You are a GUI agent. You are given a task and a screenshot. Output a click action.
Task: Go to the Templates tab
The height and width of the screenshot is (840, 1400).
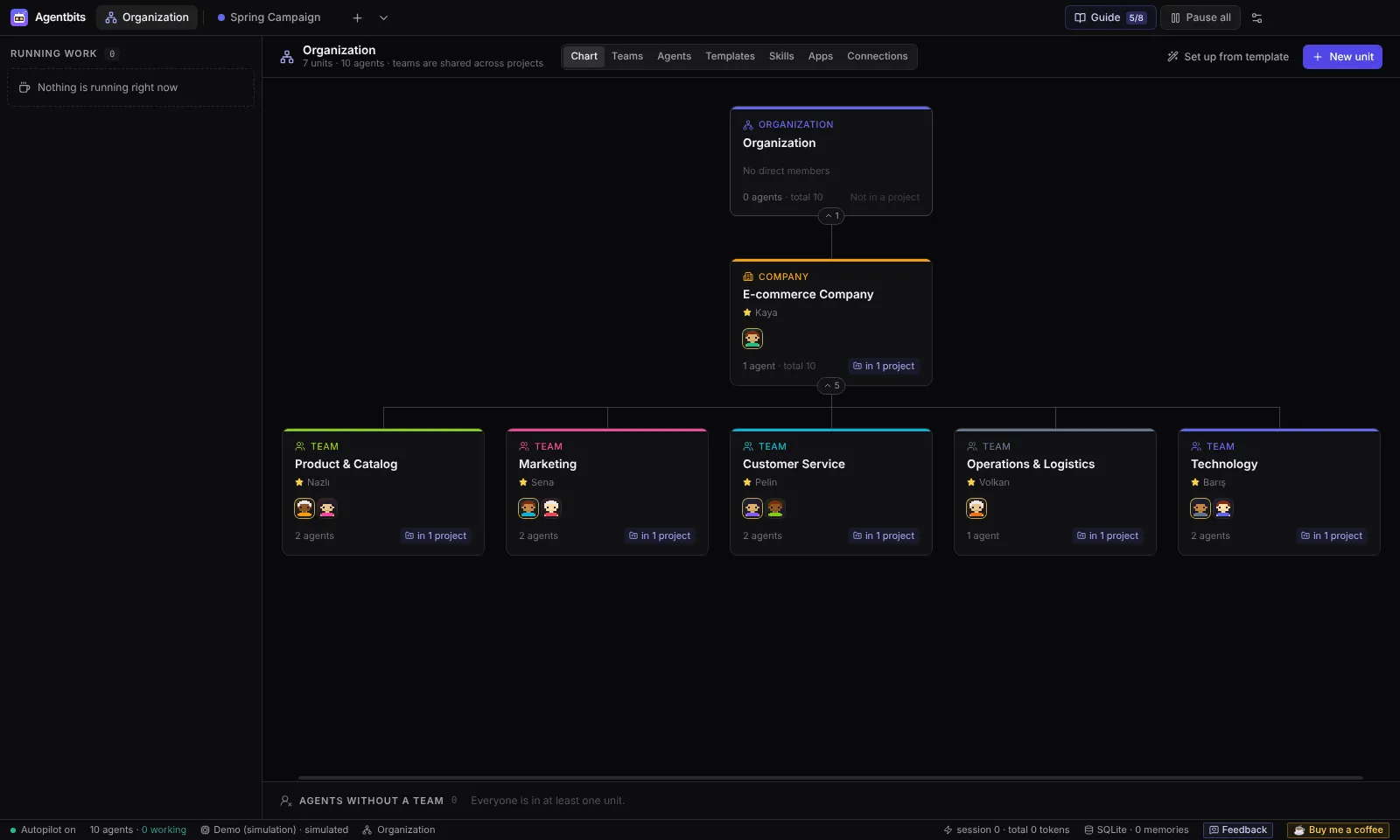point(731,56)
